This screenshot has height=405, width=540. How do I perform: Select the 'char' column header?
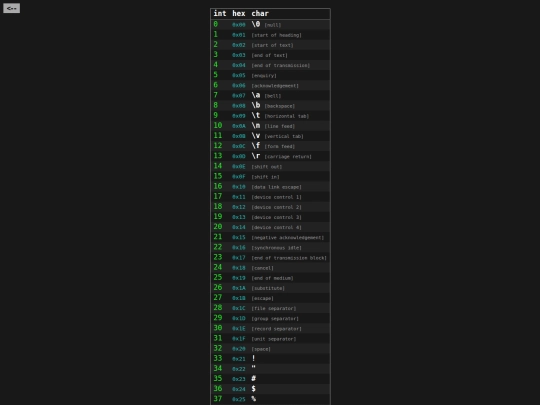tap(260, 13)
